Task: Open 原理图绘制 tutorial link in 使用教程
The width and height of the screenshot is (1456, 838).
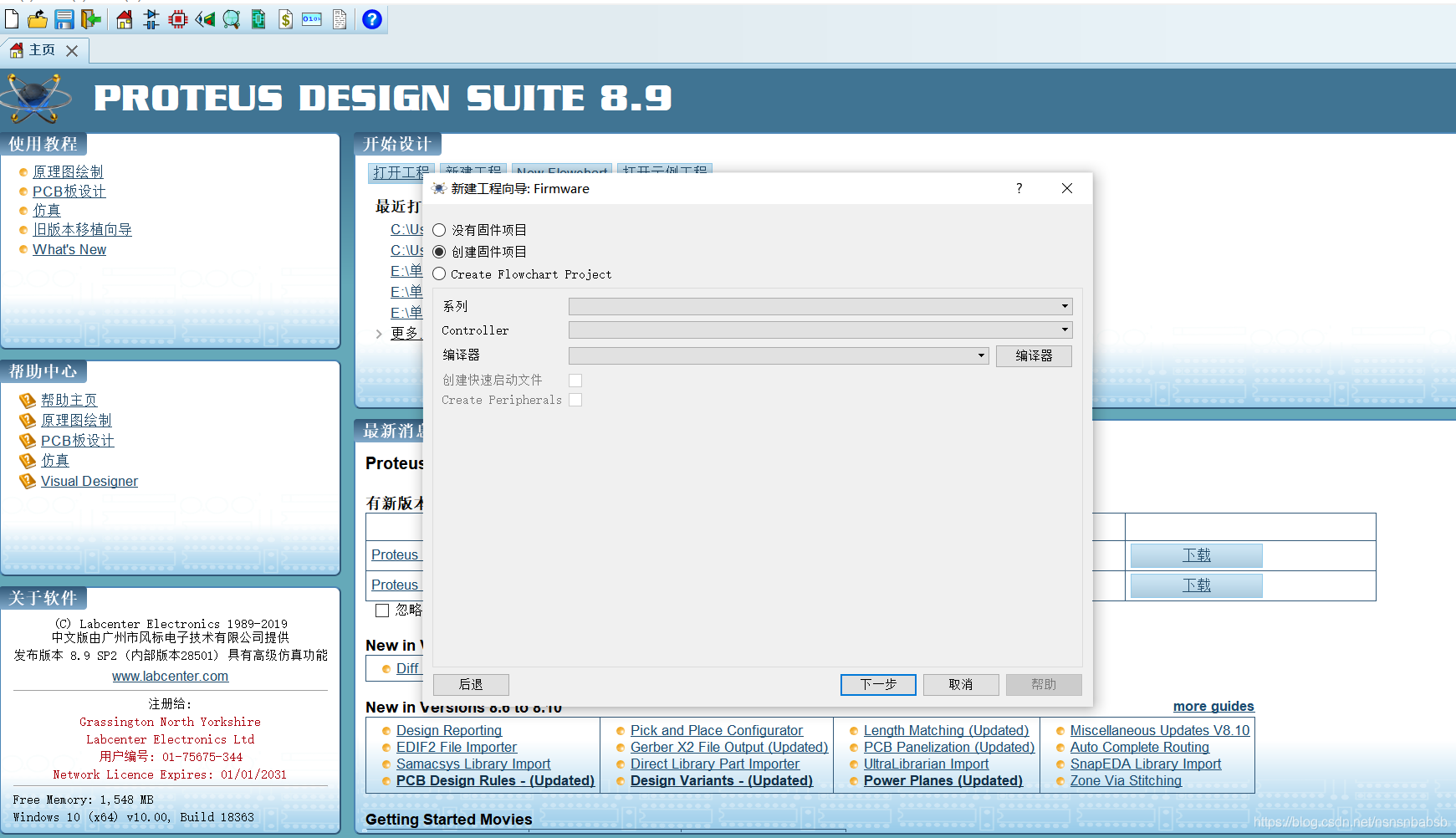Action: 68,171
